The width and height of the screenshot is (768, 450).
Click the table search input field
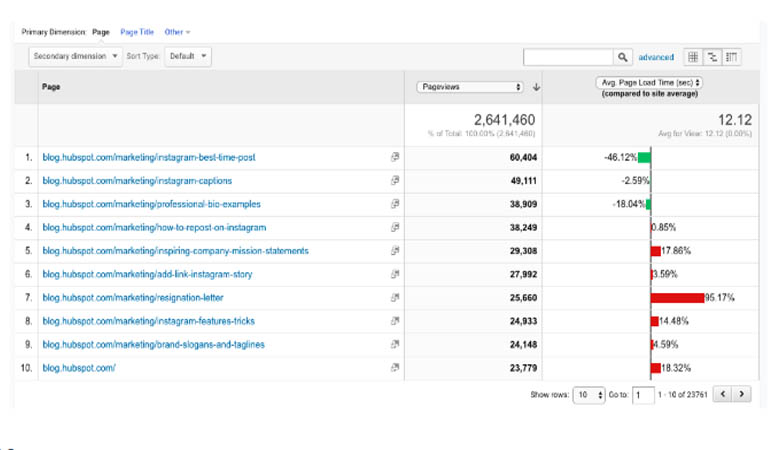point(568,57)
